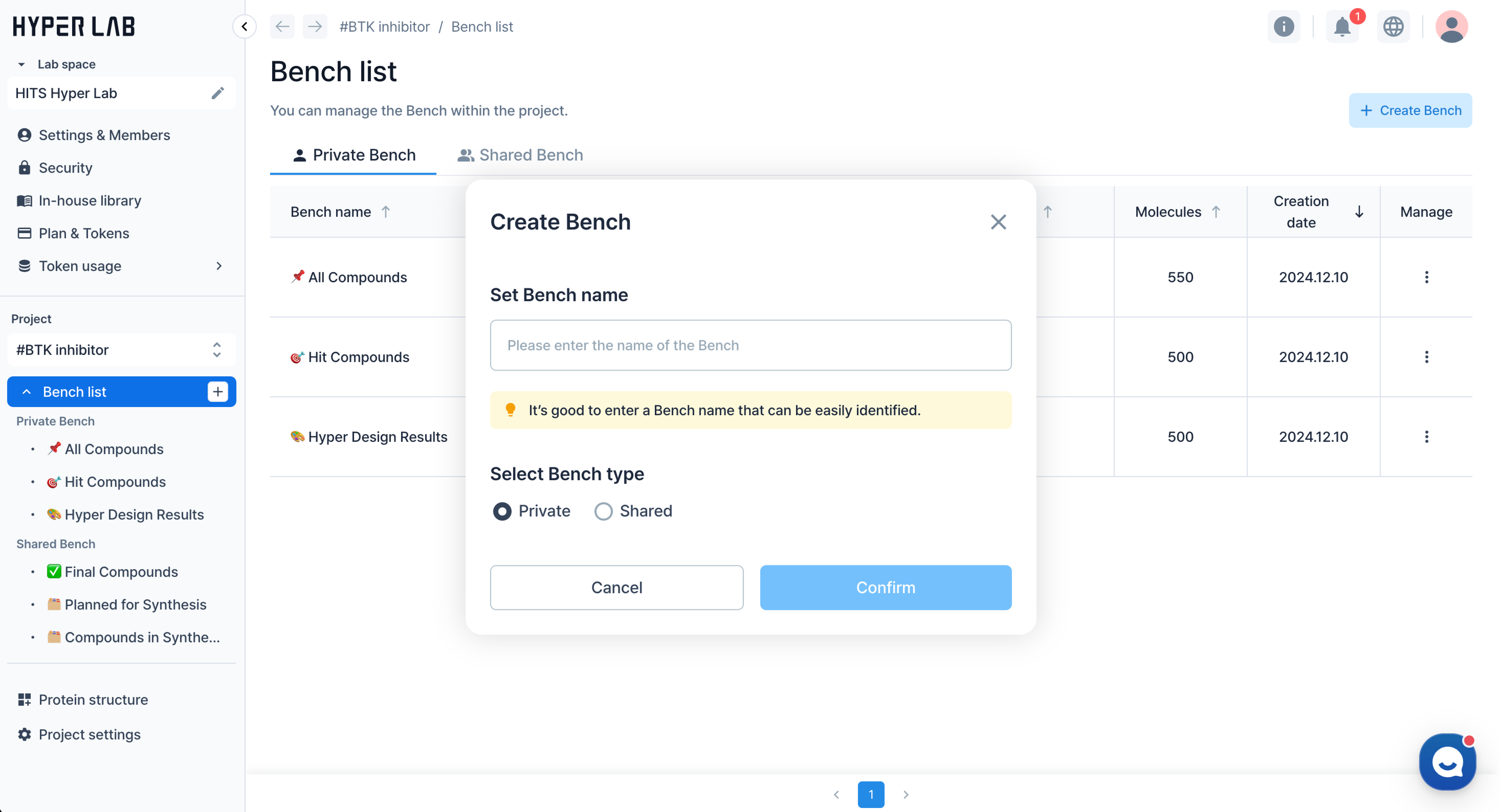Collapse the sidebar with chevron button

pyautogui.click(x=245, y=27)
